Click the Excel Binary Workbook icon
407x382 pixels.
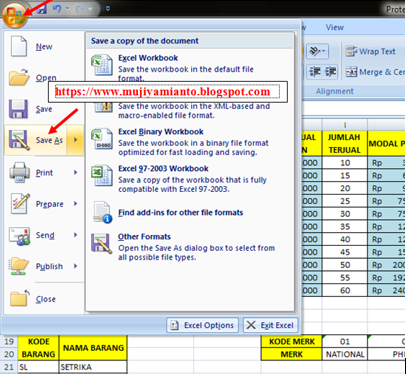pyautogui.click(x=101, y=139)
